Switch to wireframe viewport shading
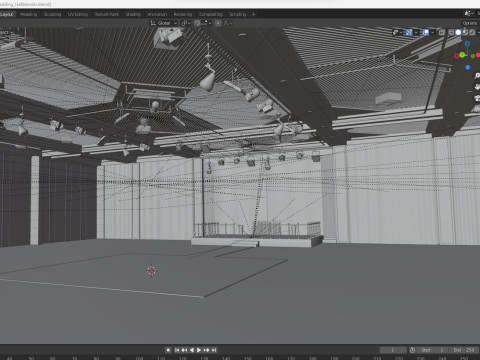Viewport: 480px width, 360px height. (451, 32)
